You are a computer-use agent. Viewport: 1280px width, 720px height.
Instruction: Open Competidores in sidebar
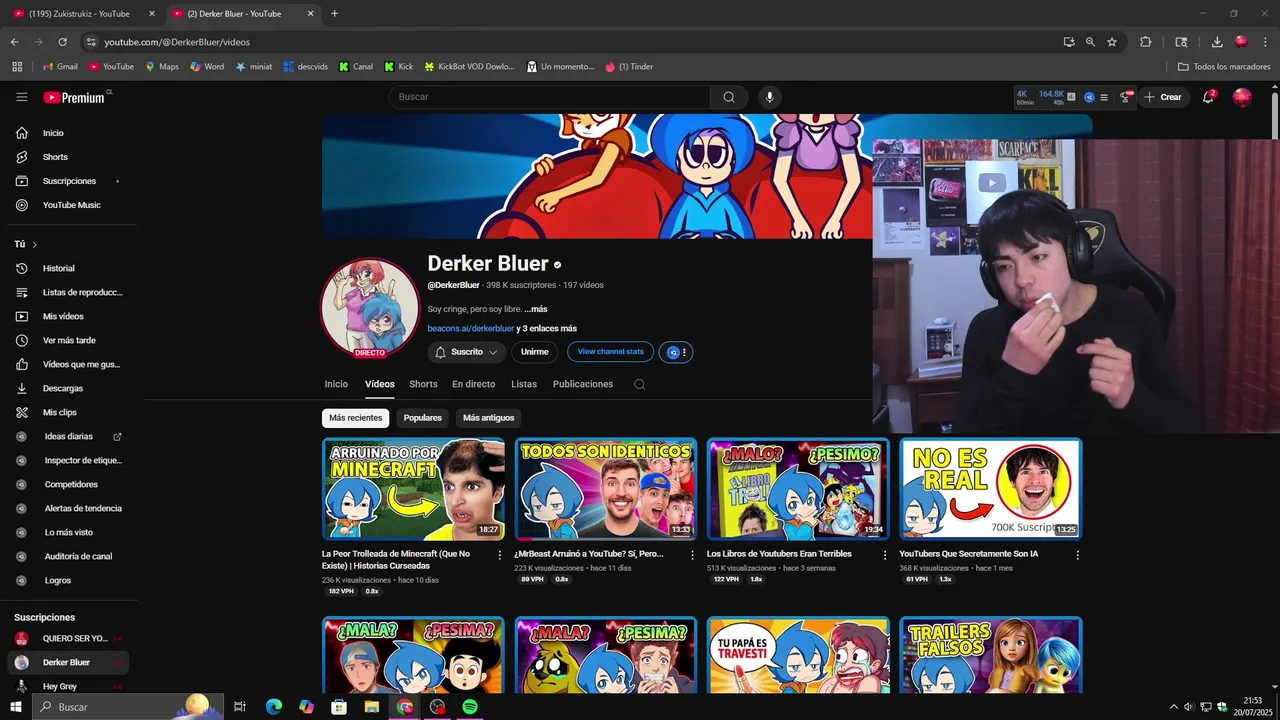point(70,484)
